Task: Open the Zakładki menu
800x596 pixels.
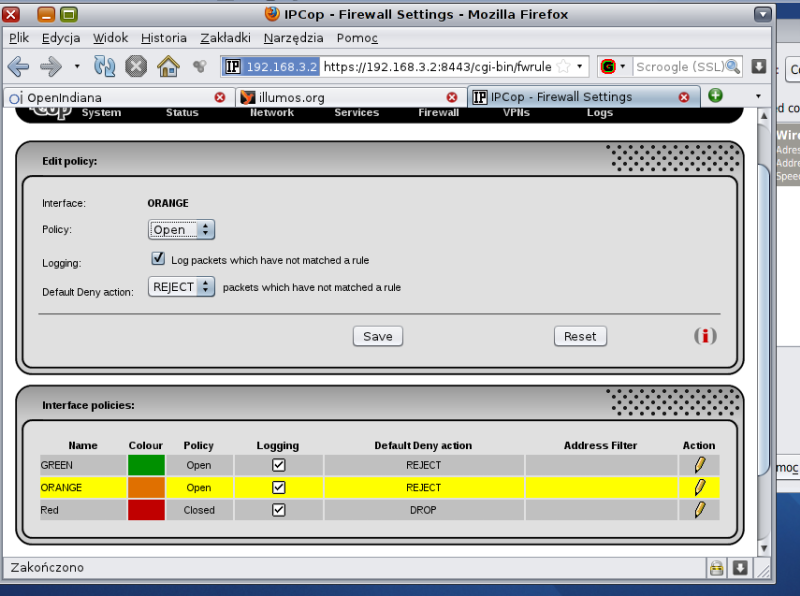Action: [225, 38]
